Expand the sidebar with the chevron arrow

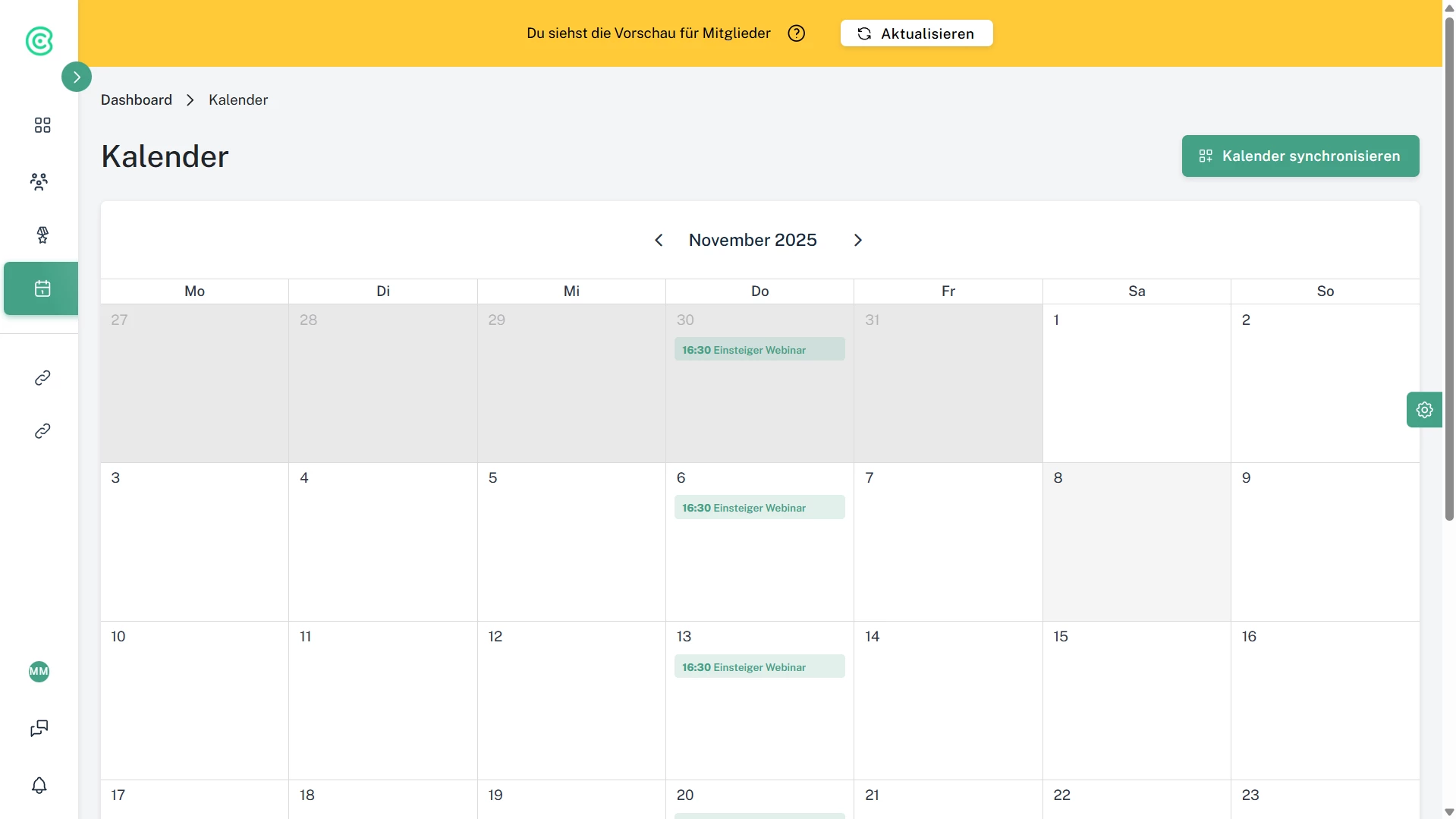pyautogui.click(x=75, y=76)
